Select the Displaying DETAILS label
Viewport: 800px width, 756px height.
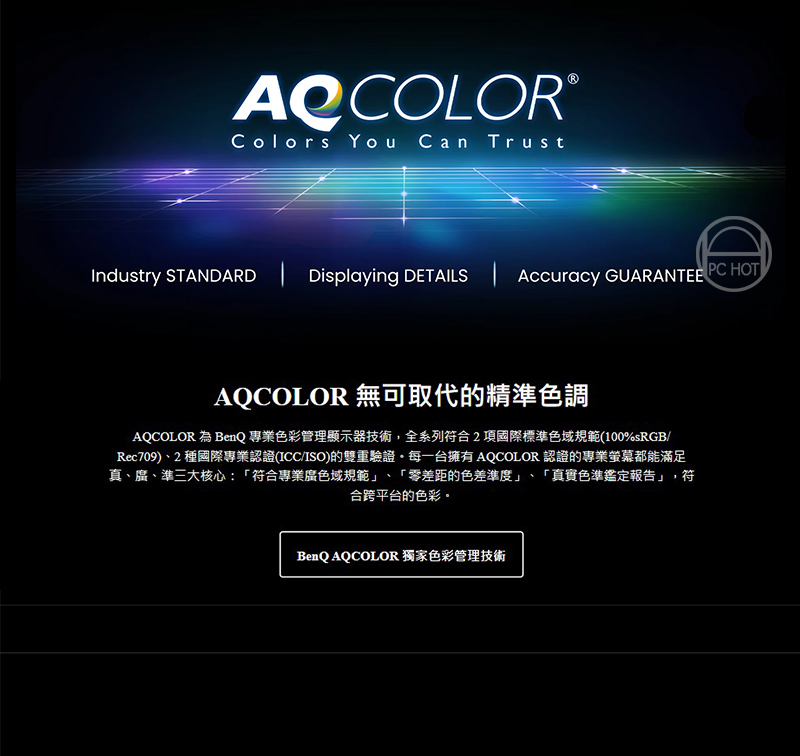coord(388,275)
